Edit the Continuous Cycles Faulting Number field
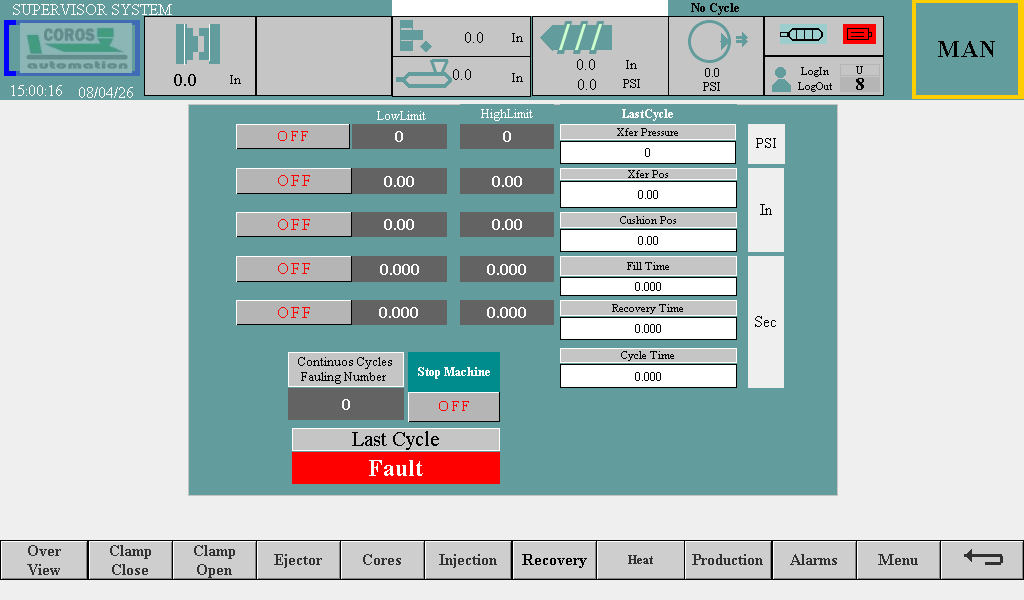1024x600 pixels. 346,405
